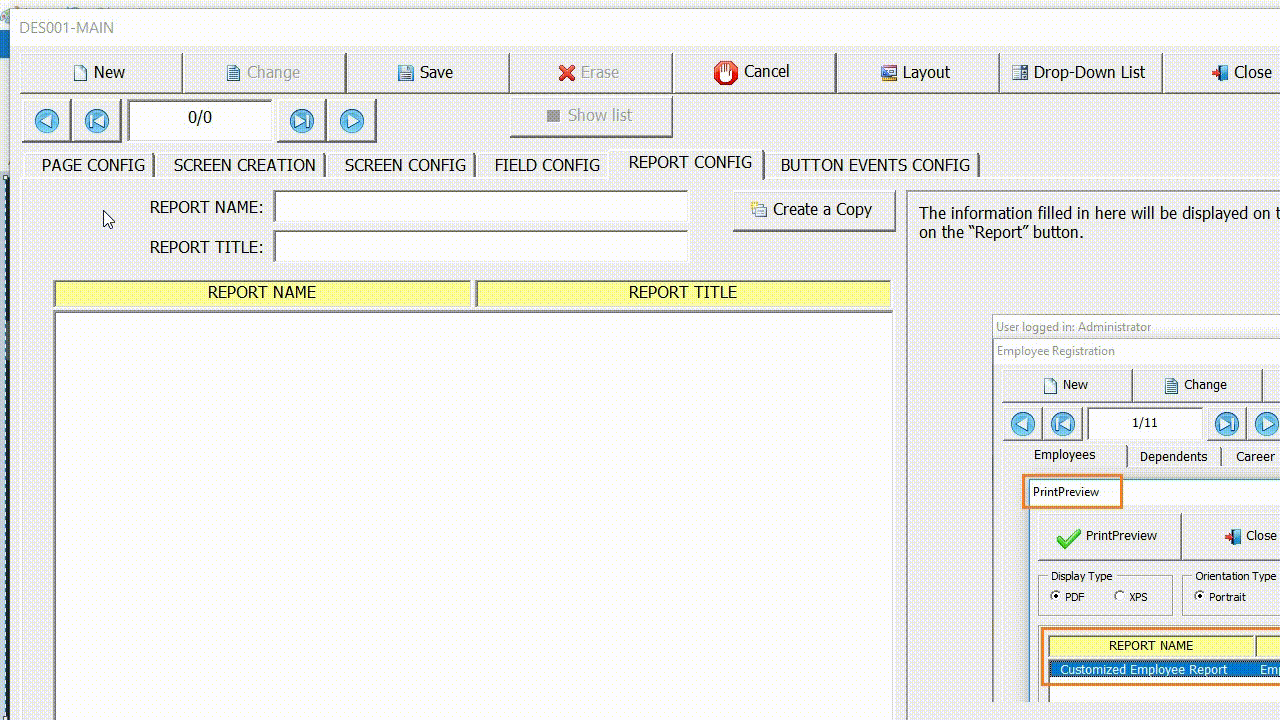The width and height of the screenshot is (1280, 720).
Task: Choose the XPS output option
Action: [x=1119, y=596]
